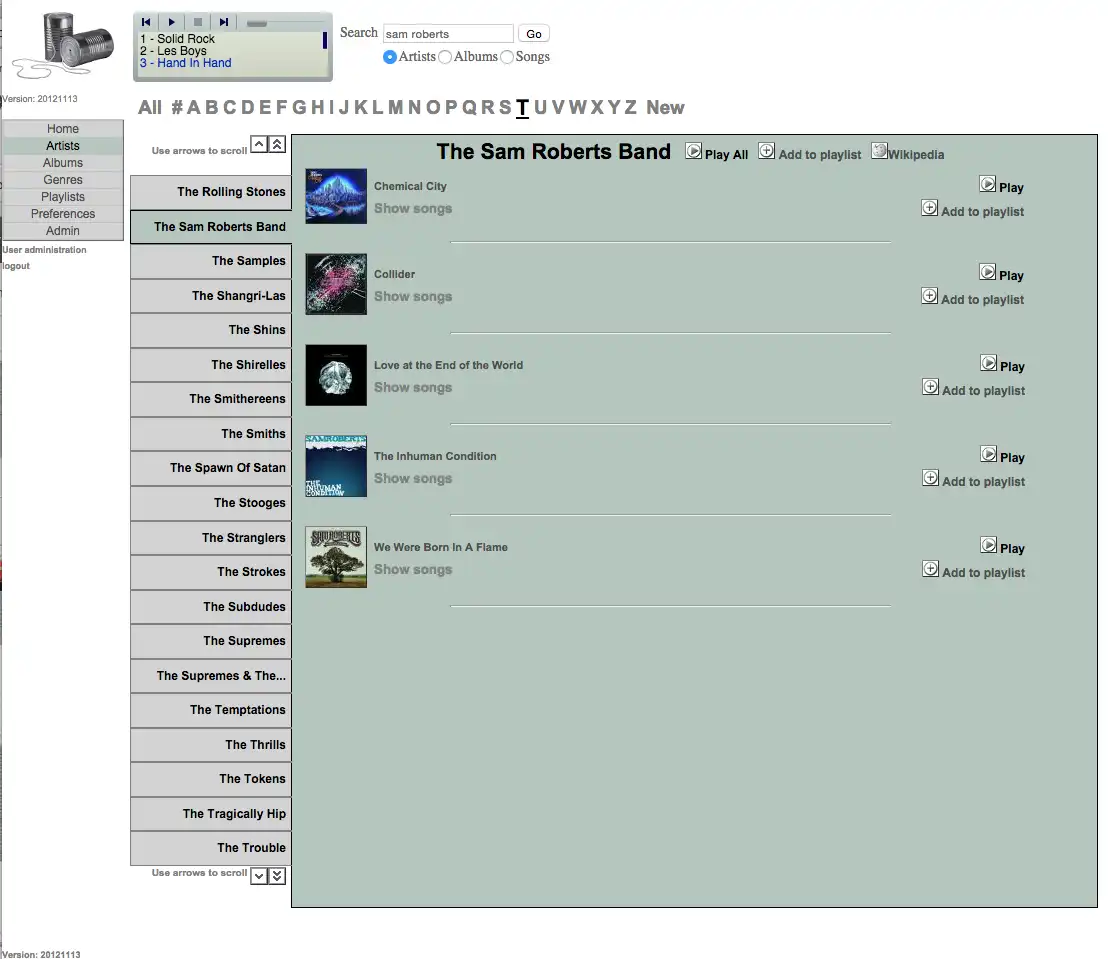Select The Strokes in artist list
This screenshot has height=959, width=1108.
(211, 572)
